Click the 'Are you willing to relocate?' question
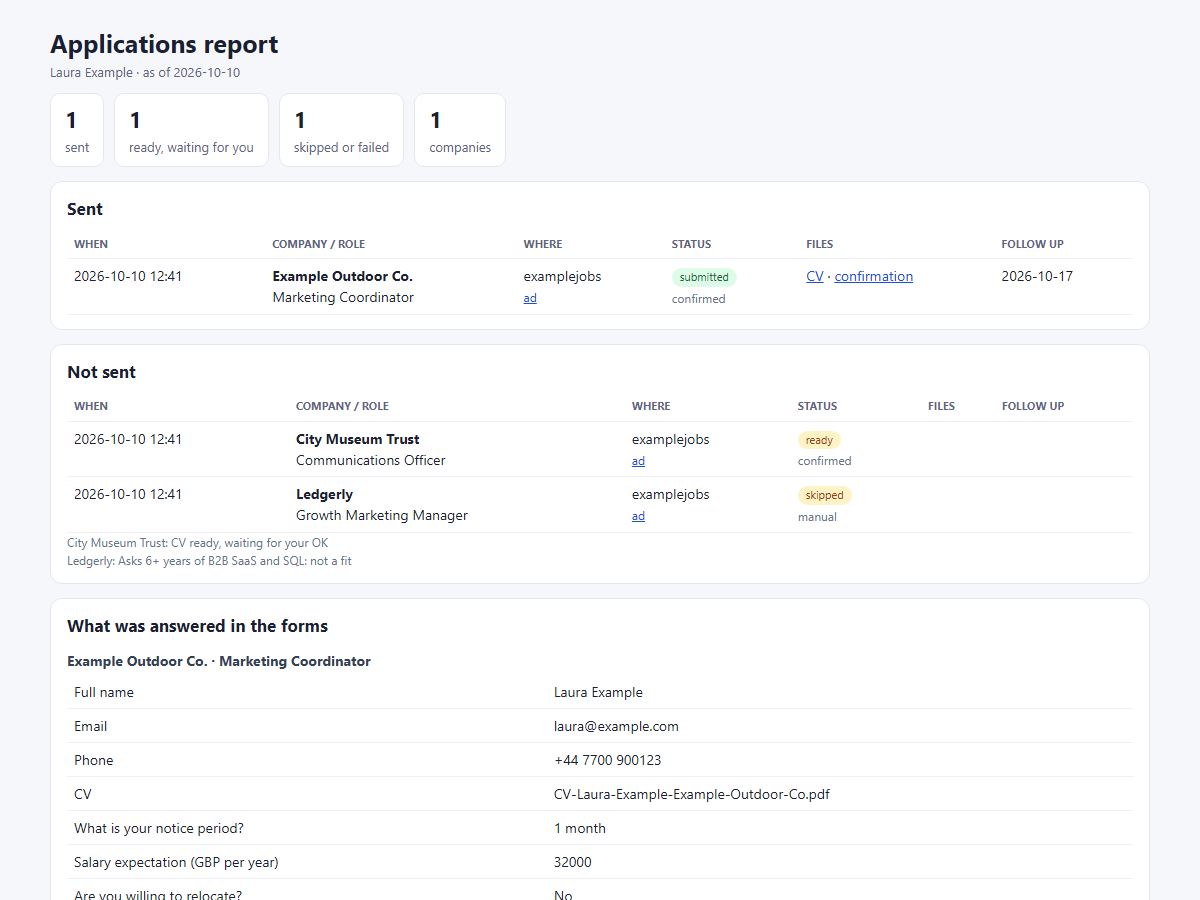 (158, 893)
